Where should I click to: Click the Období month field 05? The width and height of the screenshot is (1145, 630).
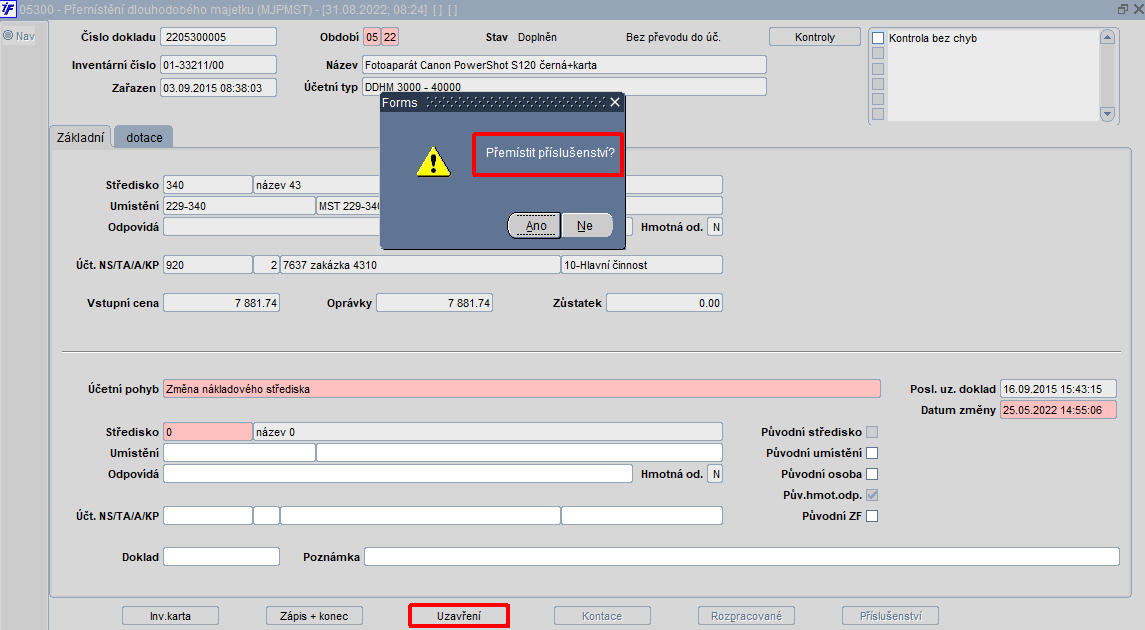(x=372, y=37)
